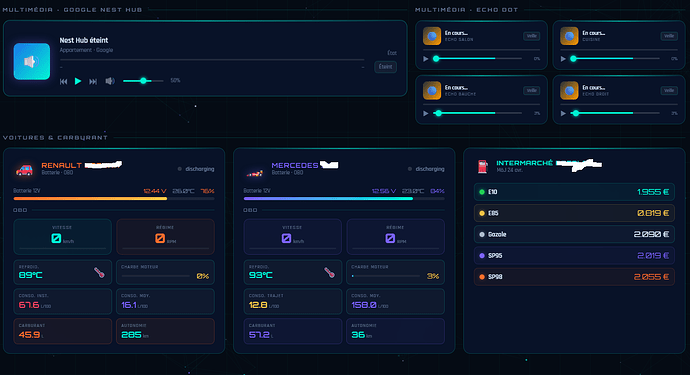The image size is (690, 375).
Task: Click Veille button on Cuisine Echo
Action: coord(669,36)
